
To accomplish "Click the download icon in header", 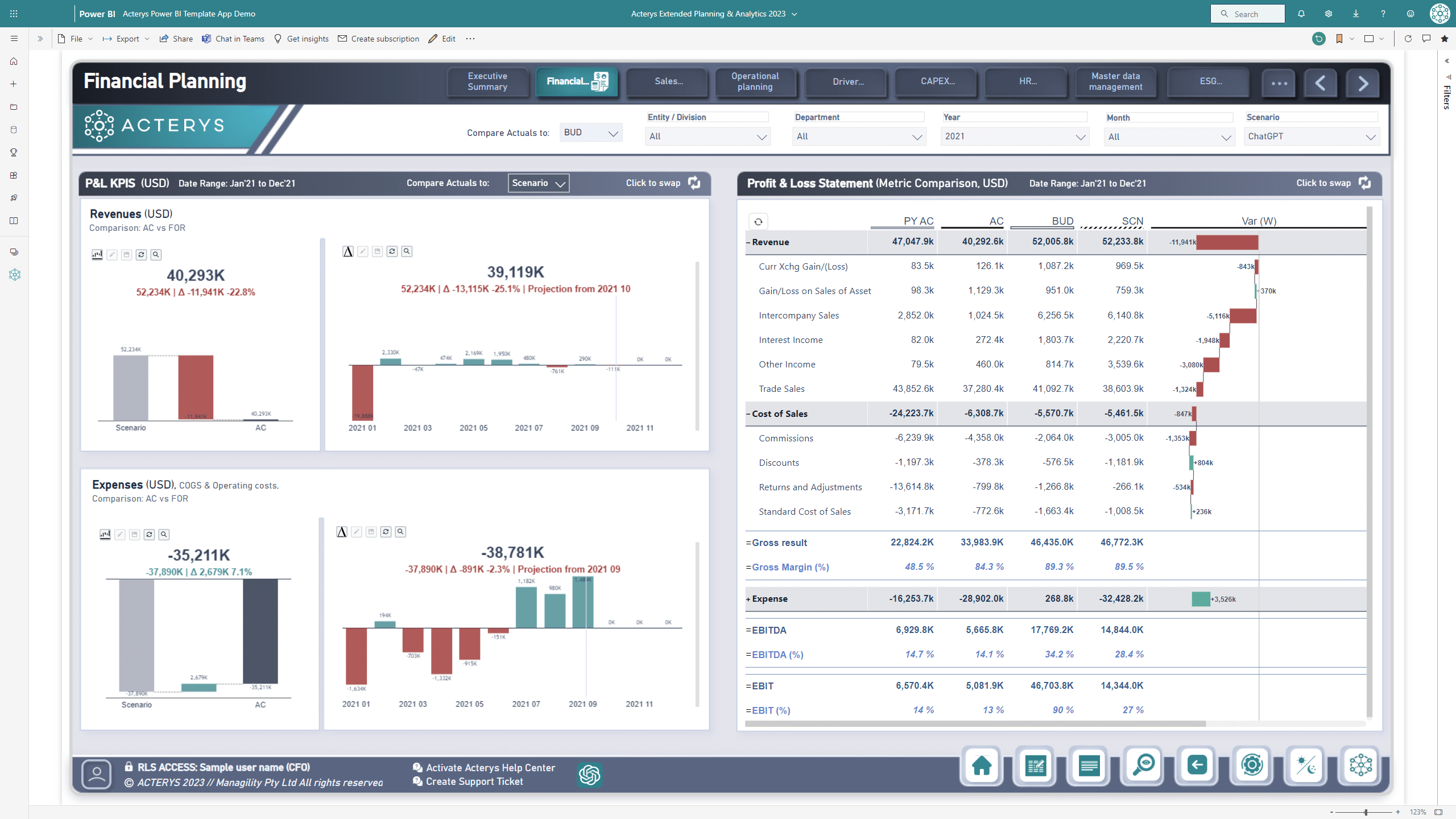I will [1356, 14].
